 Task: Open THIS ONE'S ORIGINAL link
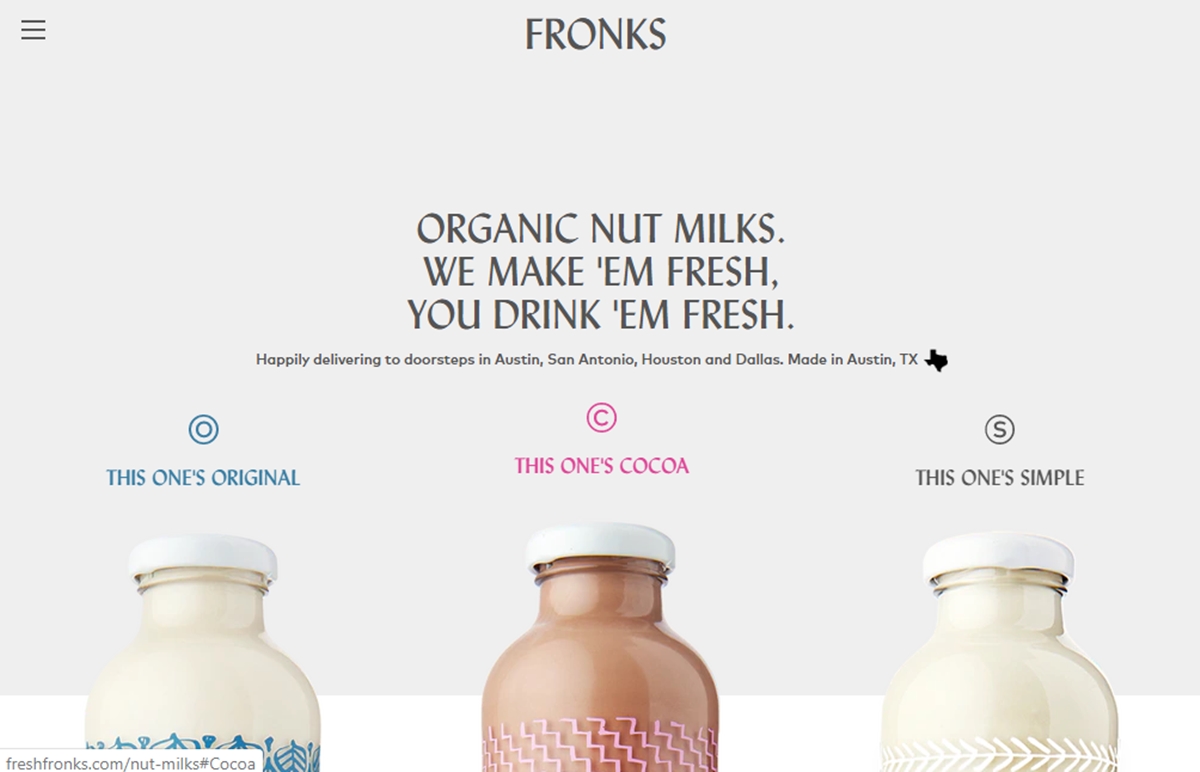[x=203, y=478]
